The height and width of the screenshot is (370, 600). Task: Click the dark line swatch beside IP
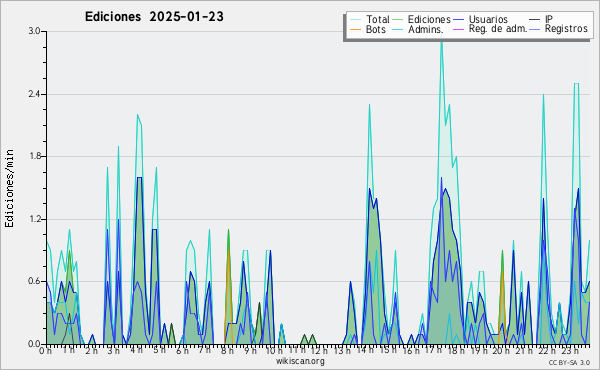(x=535, y=20)
